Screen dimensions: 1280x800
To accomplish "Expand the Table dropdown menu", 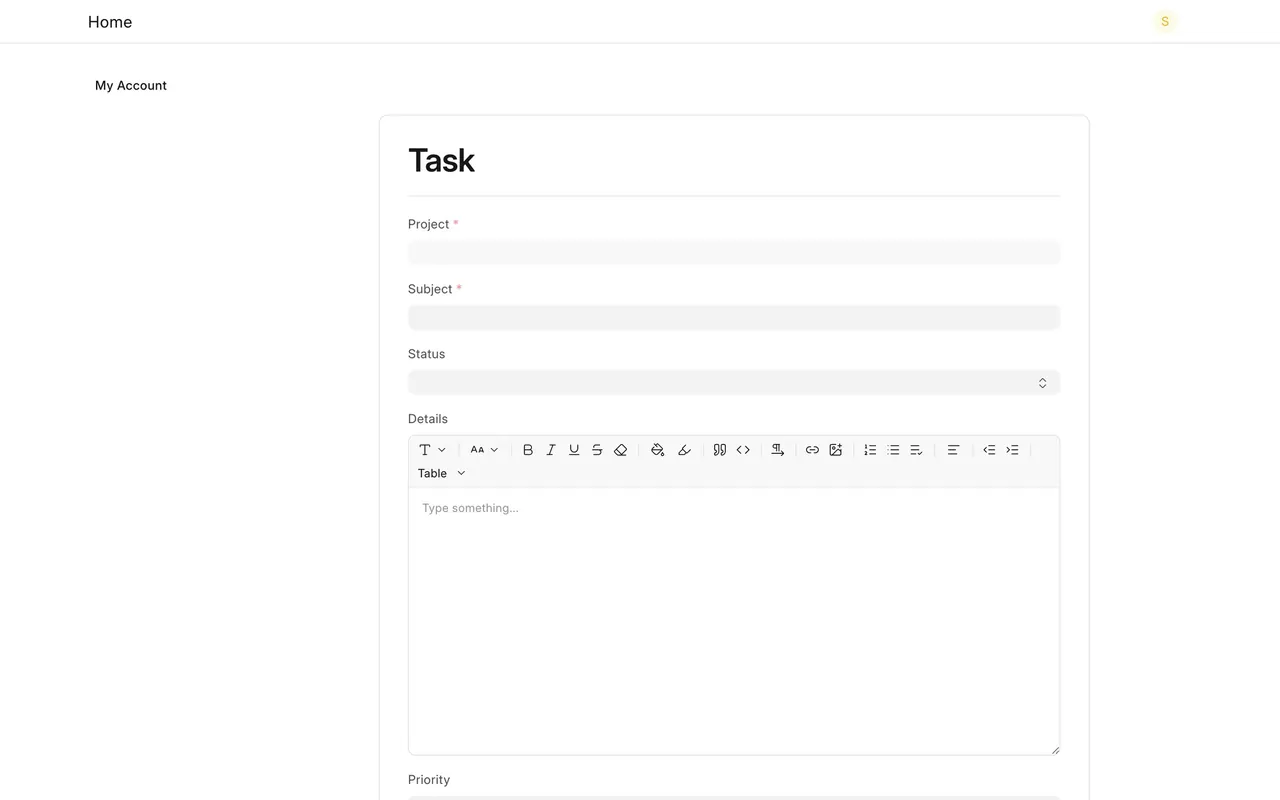I will (x=442, y=473).
